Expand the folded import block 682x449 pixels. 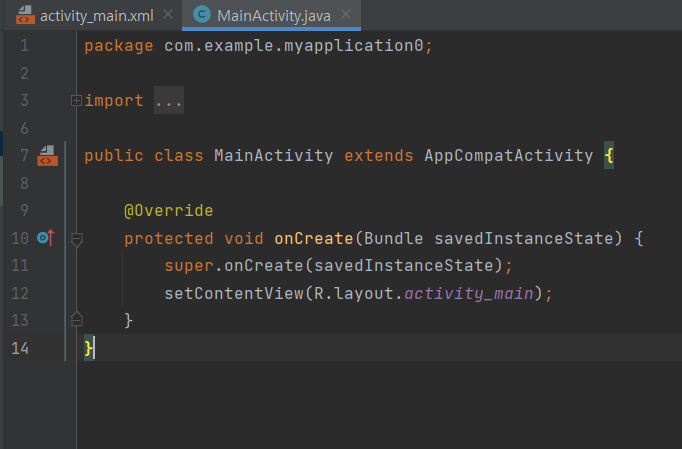76,101
